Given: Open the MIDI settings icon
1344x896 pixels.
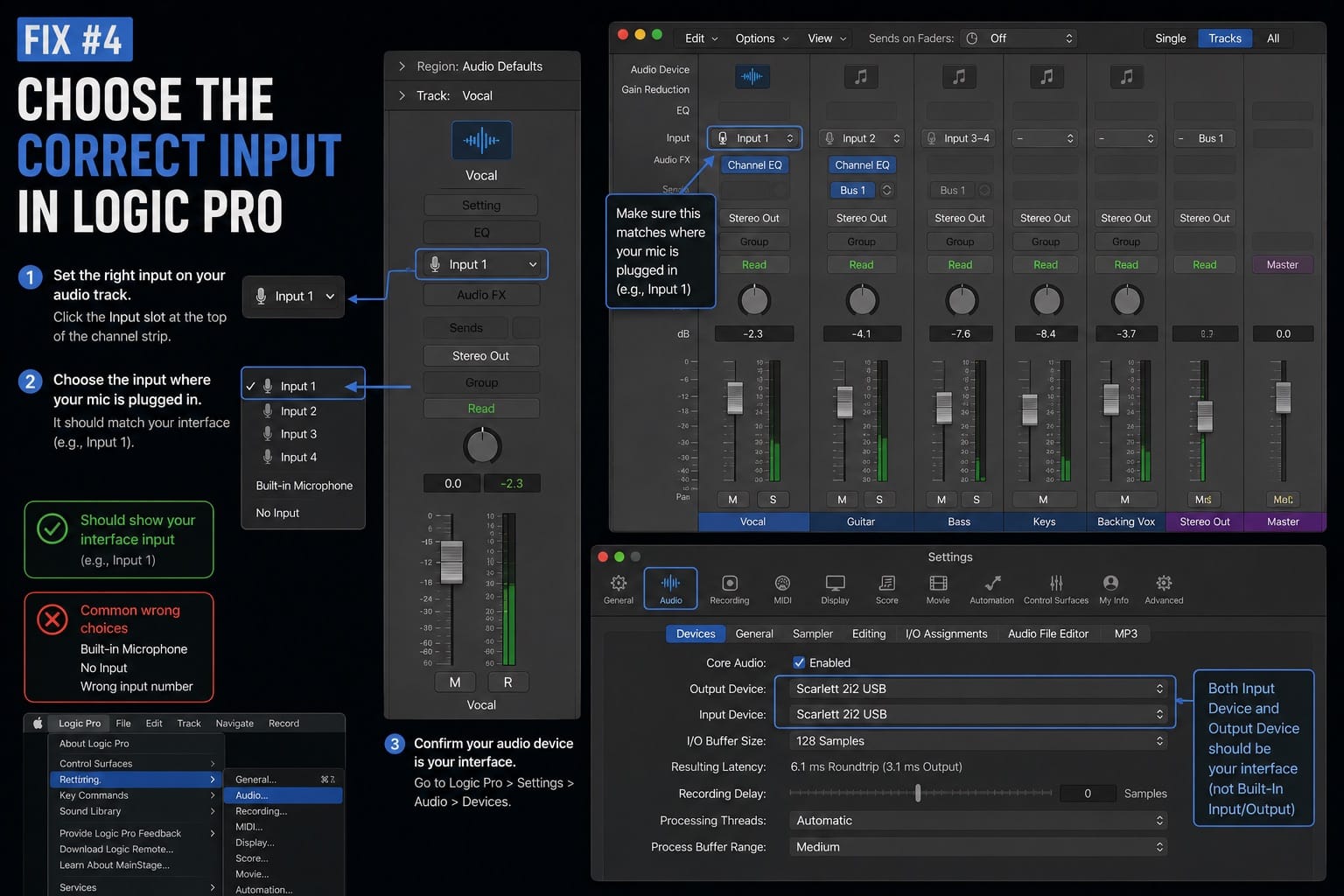Looking at the screenshot, I should (x=782, y=589).
